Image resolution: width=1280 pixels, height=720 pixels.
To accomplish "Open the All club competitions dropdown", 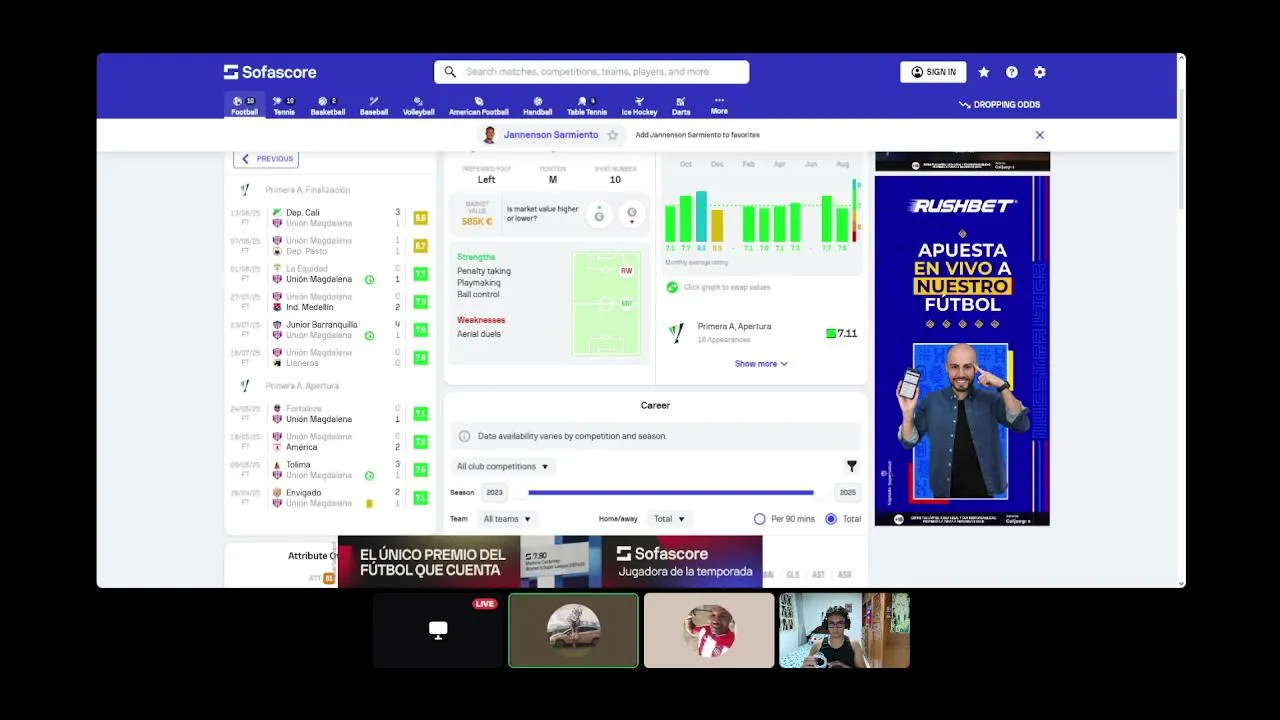I will point(503,466).
